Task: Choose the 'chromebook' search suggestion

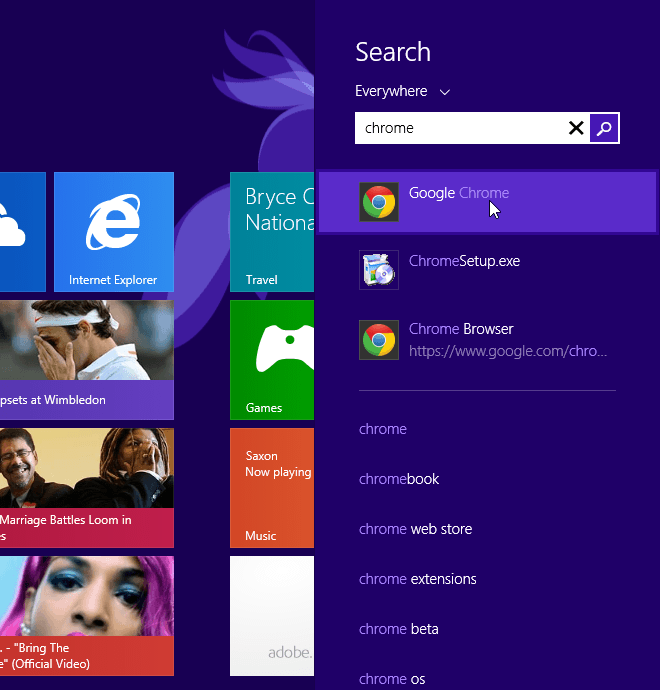Action: (399, 479)
